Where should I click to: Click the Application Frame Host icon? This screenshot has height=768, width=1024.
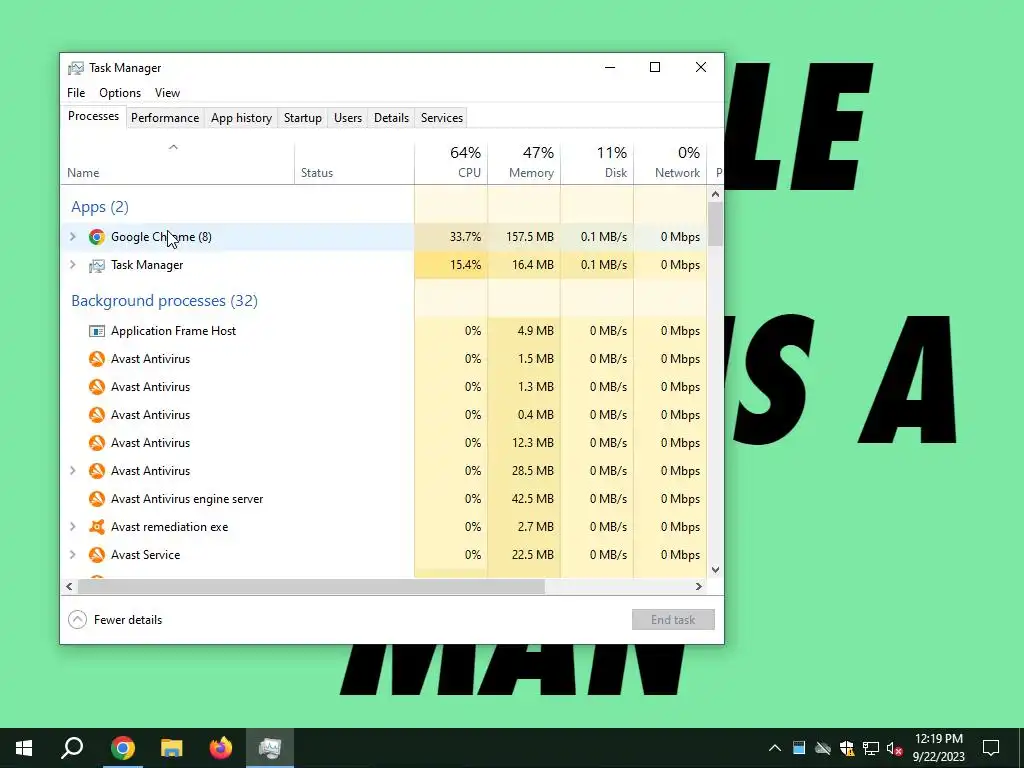pyautogui.click(x=97, y=331)
